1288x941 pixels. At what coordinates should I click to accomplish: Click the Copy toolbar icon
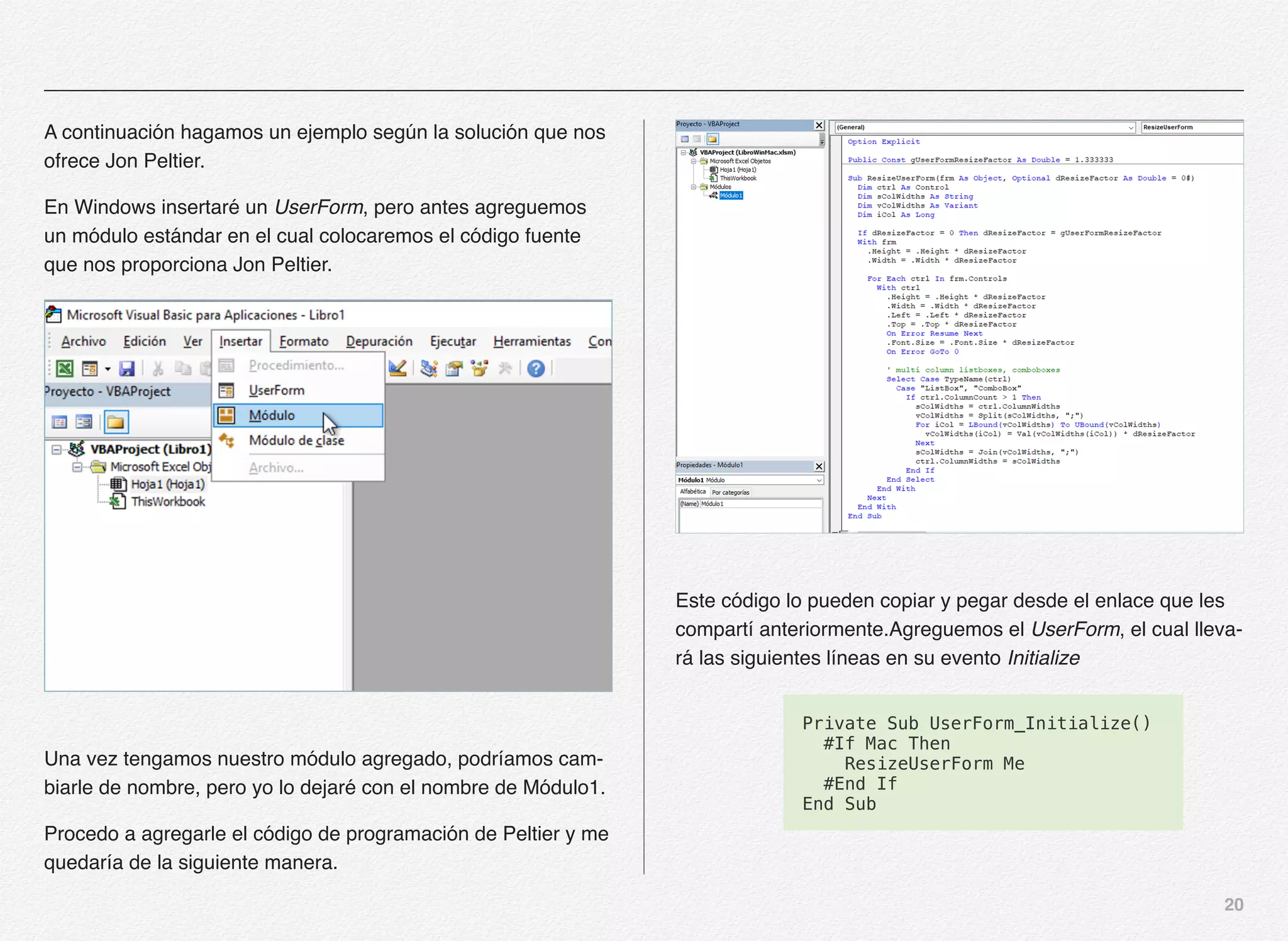(x=183, y=368)
